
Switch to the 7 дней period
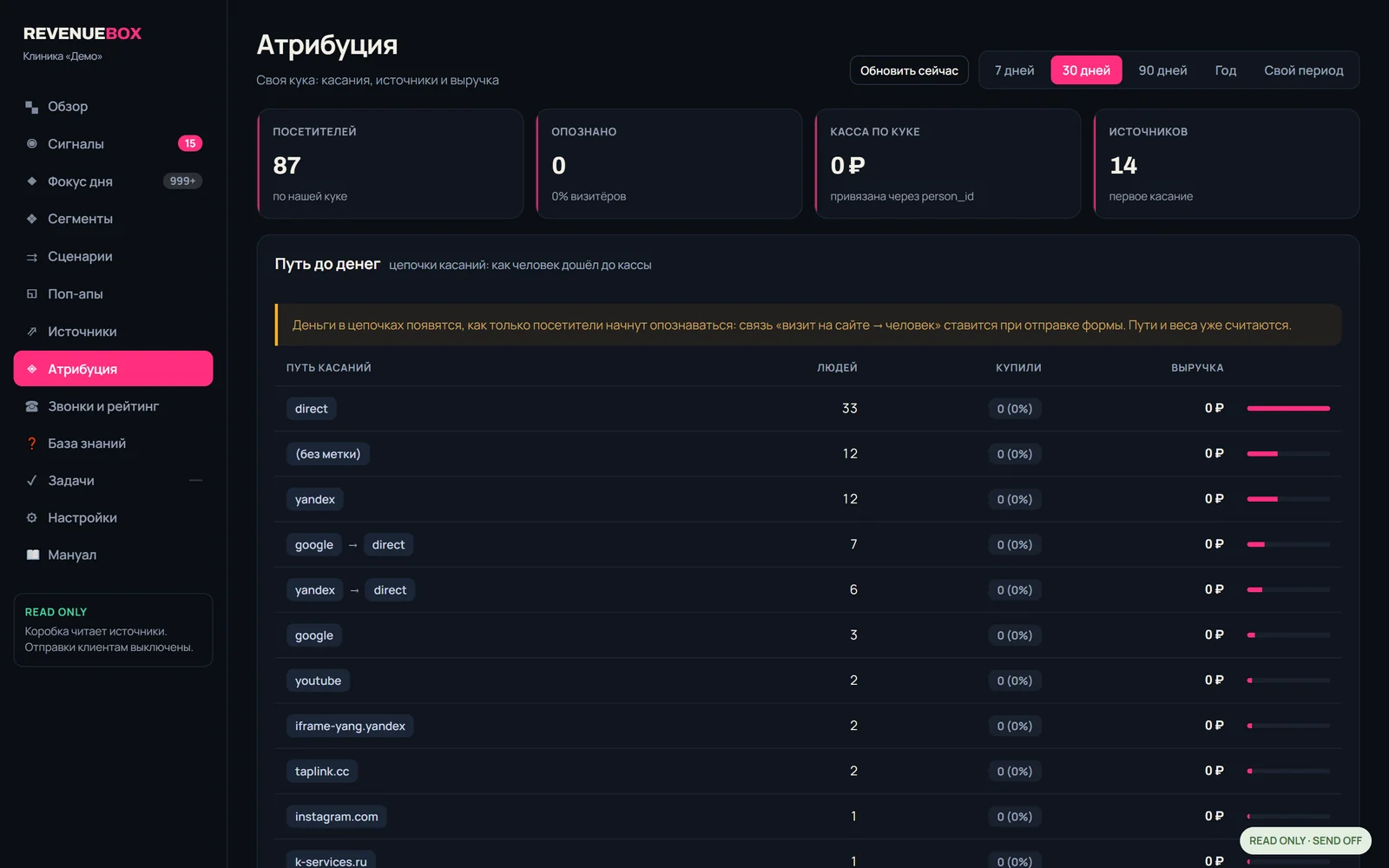1014,70
